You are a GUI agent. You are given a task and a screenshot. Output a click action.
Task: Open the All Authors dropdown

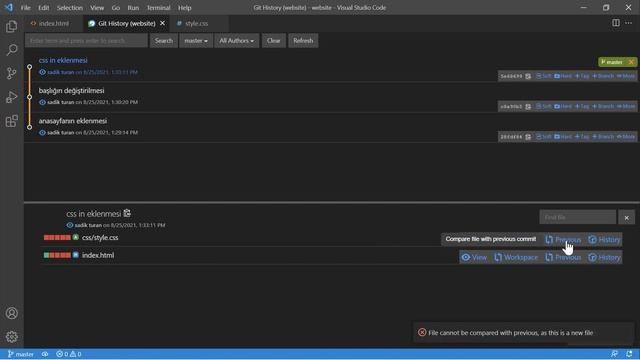pos(236,40)
